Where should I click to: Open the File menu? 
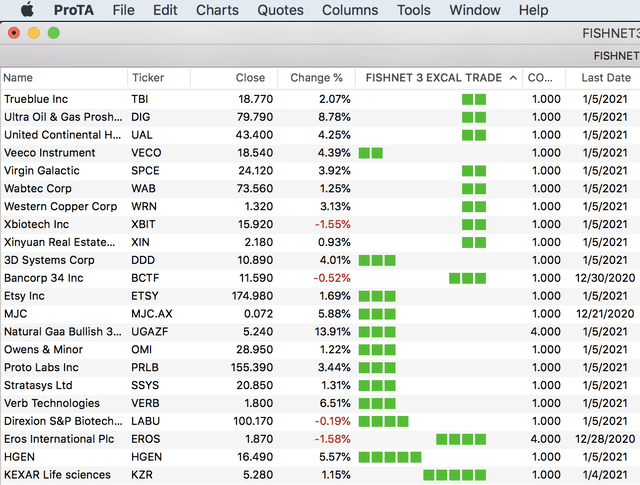pyautogui.click(x=123, y=10)
